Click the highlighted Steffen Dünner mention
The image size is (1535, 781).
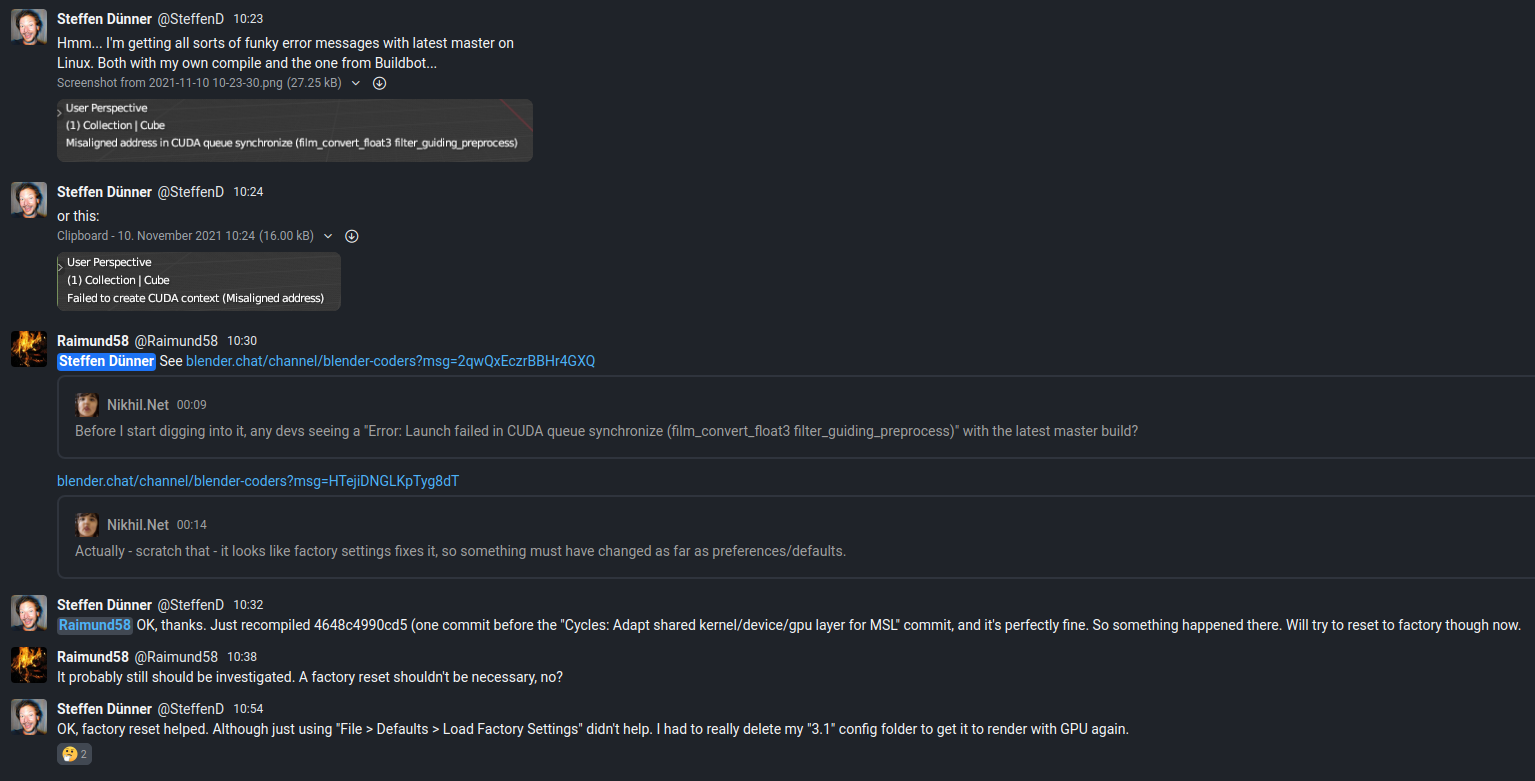(106, 361)
